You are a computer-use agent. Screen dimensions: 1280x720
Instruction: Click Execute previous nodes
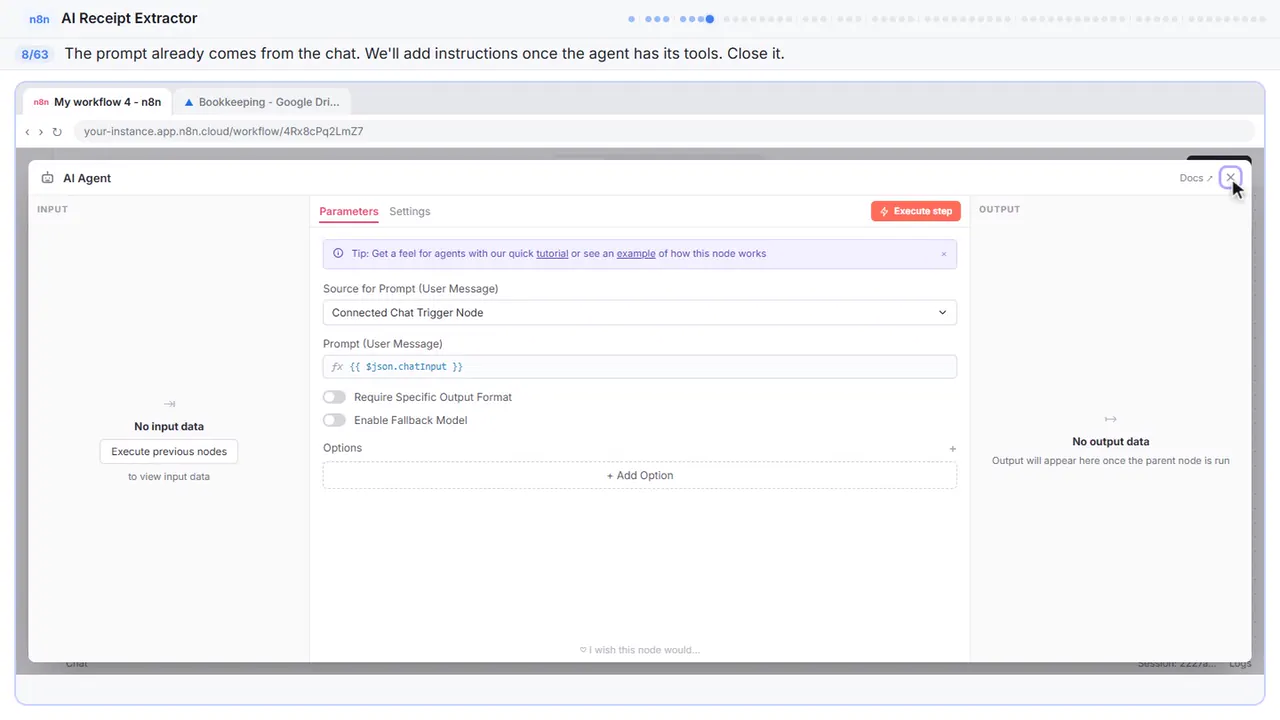click(x=169, y=452)
